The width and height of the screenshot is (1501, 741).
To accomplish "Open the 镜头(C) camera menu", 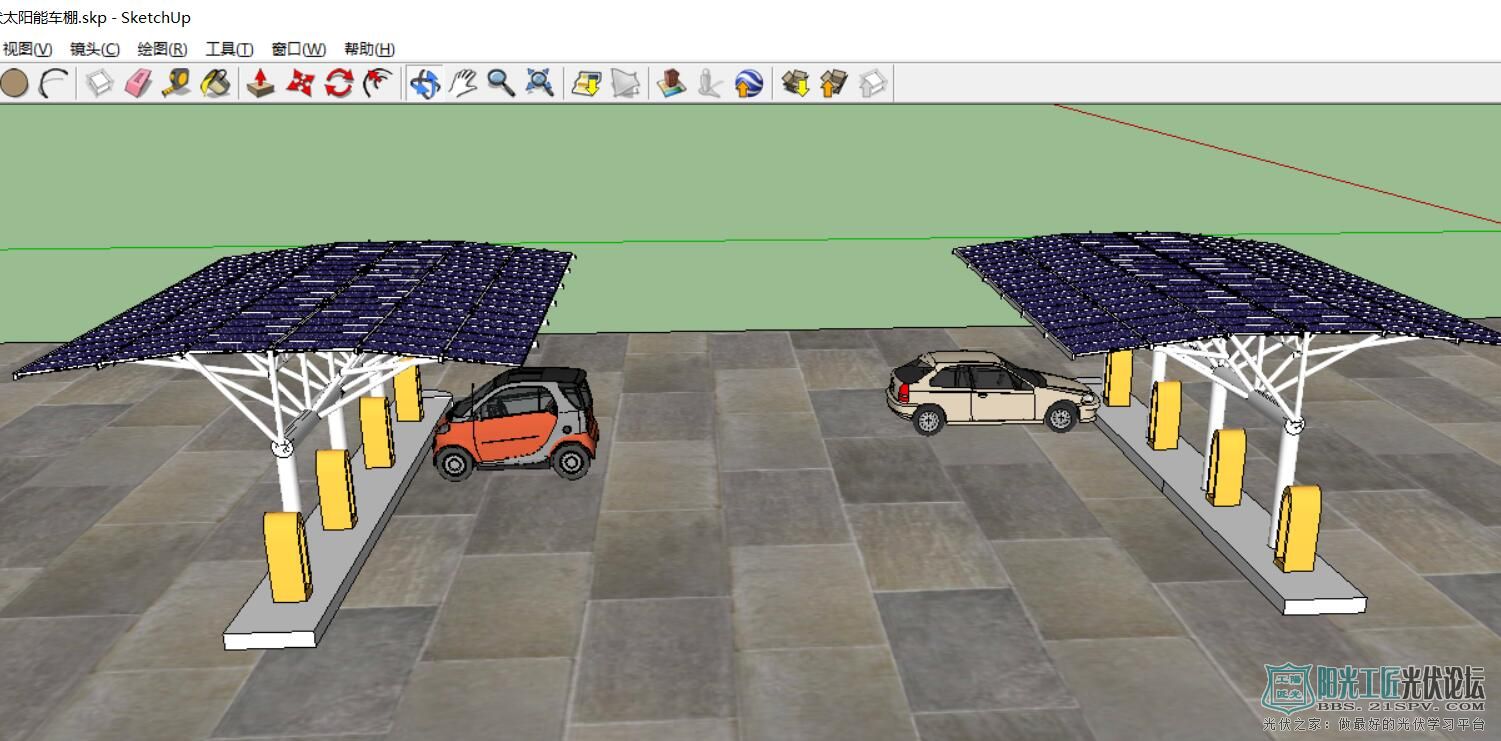I will 95,49.
